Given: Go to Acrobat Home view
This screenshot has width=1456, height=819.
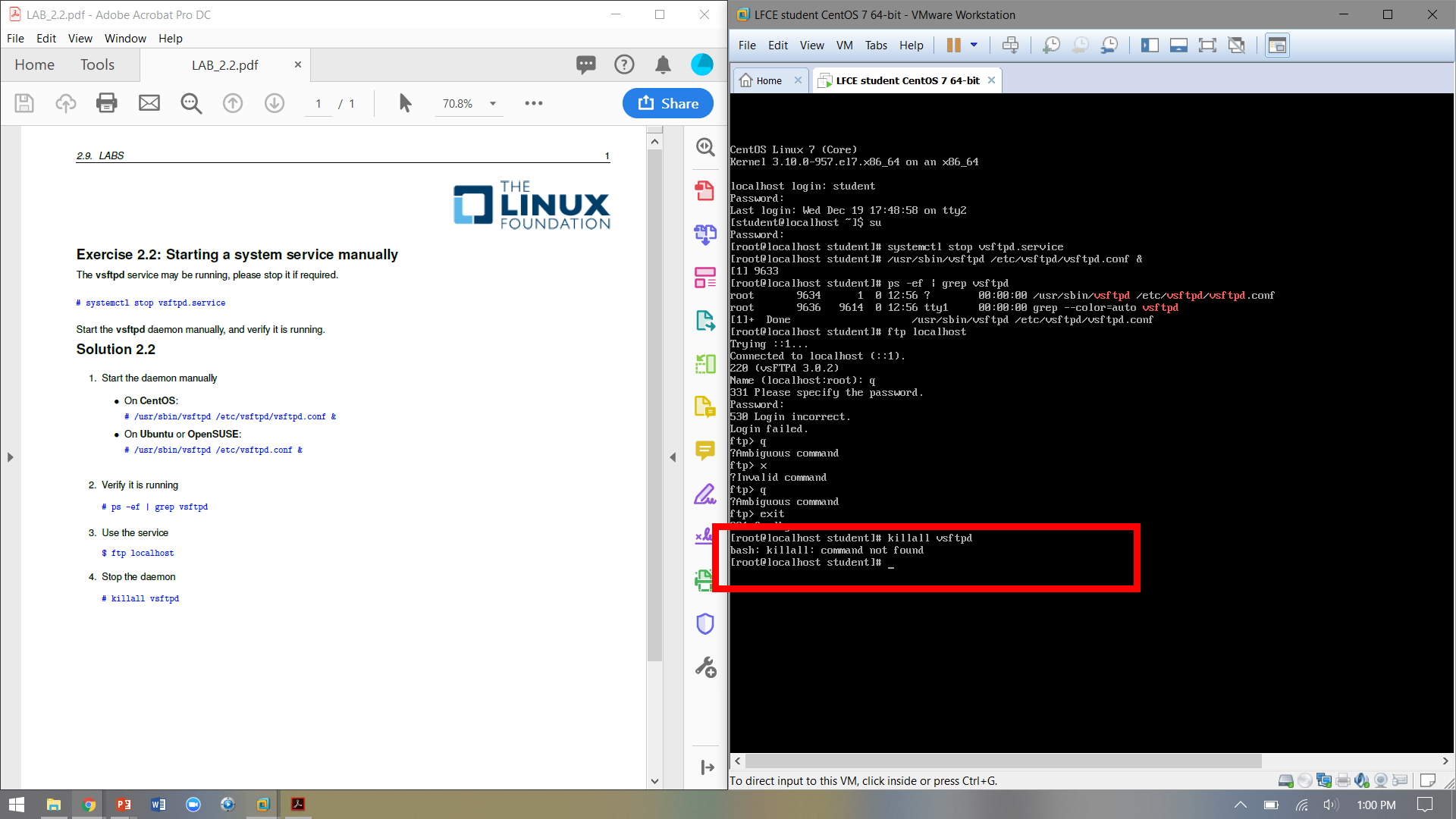Looking at the screenshot, I should tap(34, 64).
